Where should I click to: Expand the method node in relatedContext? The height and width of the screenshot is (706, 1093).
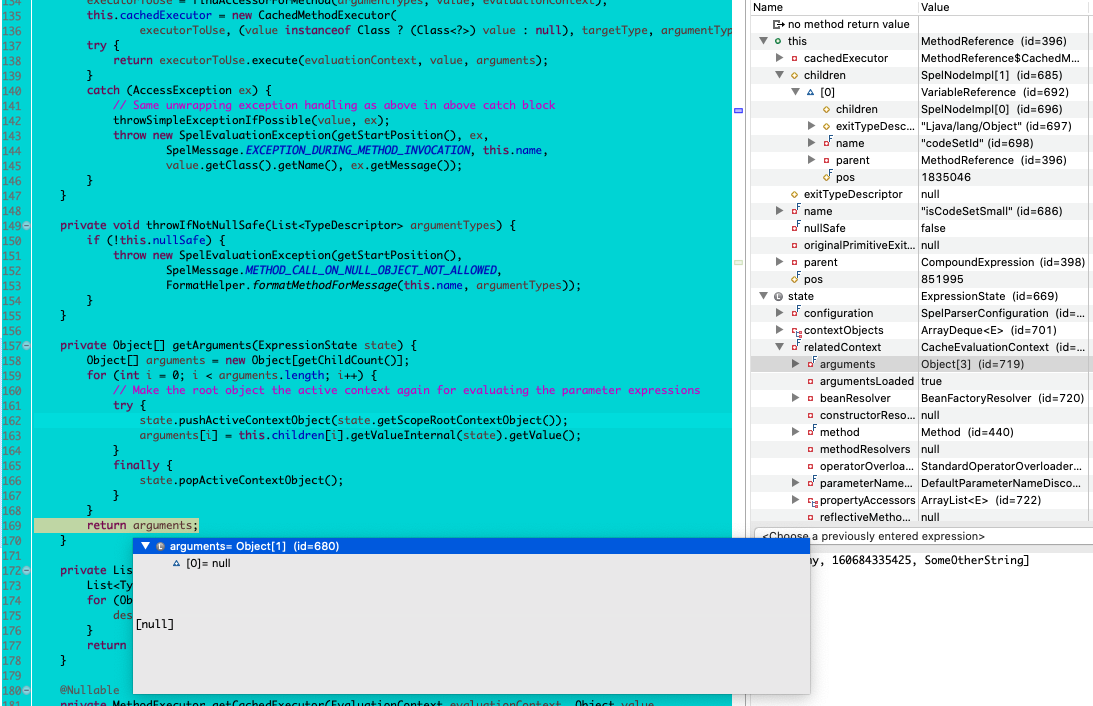click(x=795, y=432)
